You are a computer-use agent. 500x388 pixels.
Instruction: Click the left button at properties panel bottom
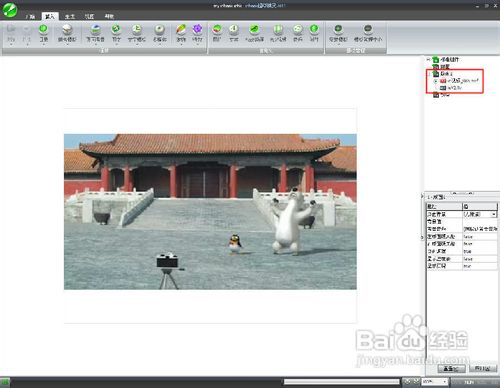[451, 369]
